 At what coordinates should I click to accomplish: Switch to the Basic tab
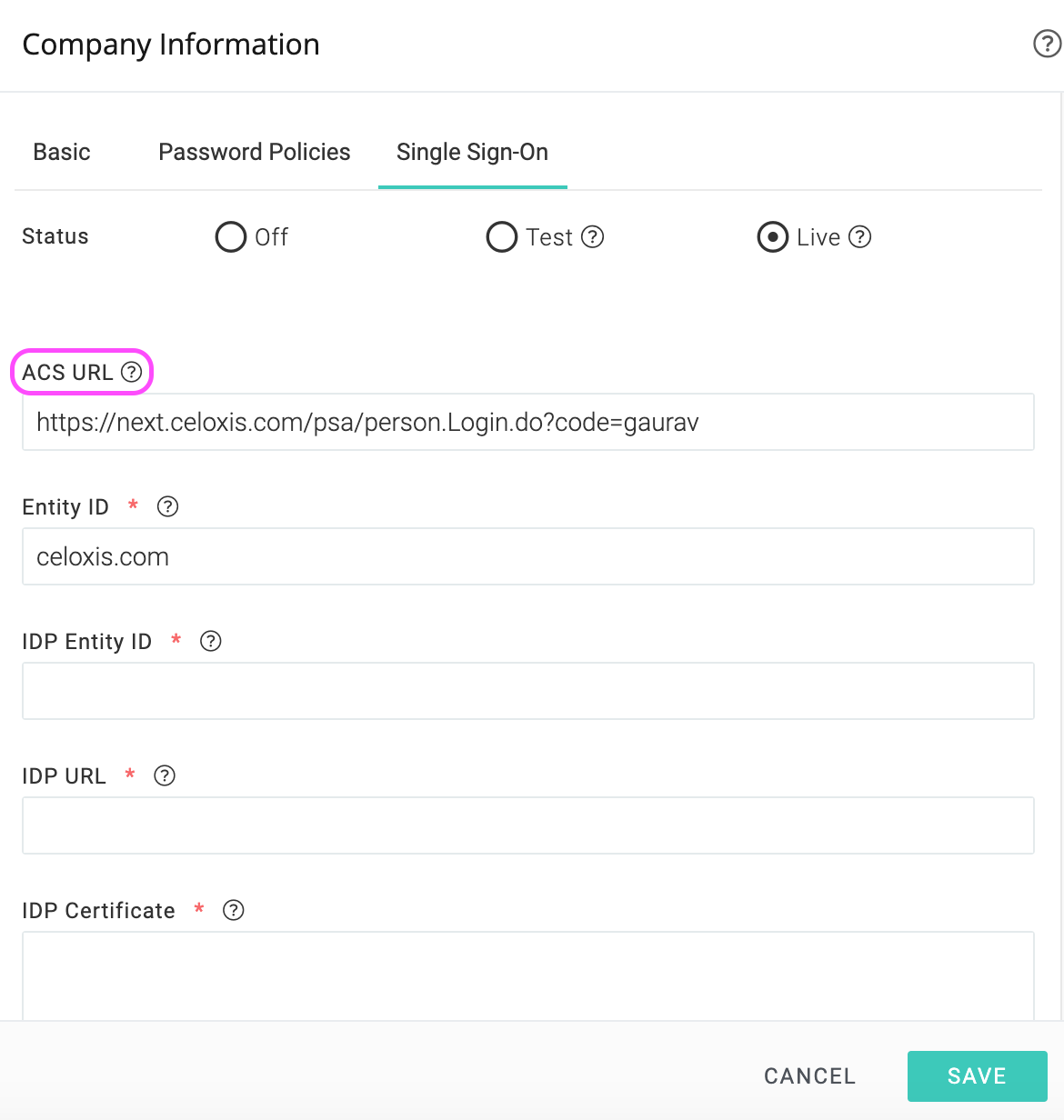coord(62,152)
